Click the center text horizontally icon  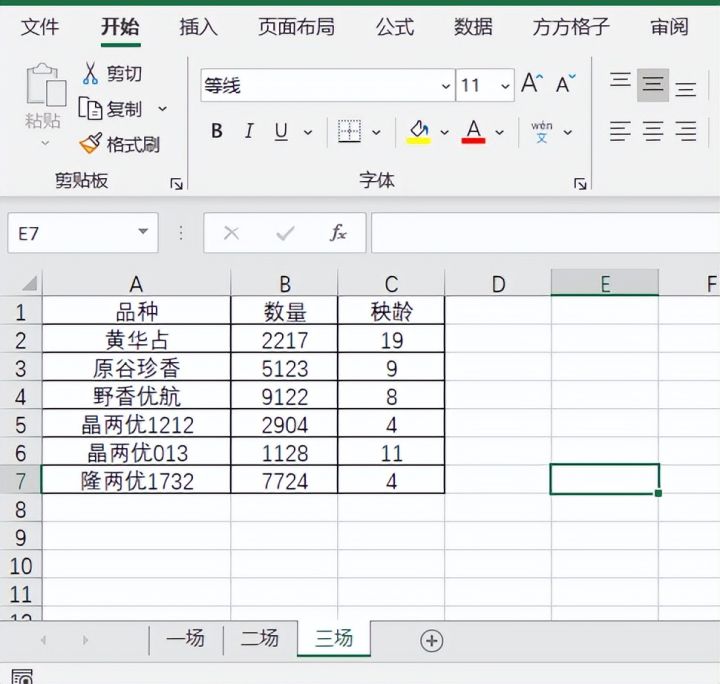pyautogui.click(x=653, y=131)
